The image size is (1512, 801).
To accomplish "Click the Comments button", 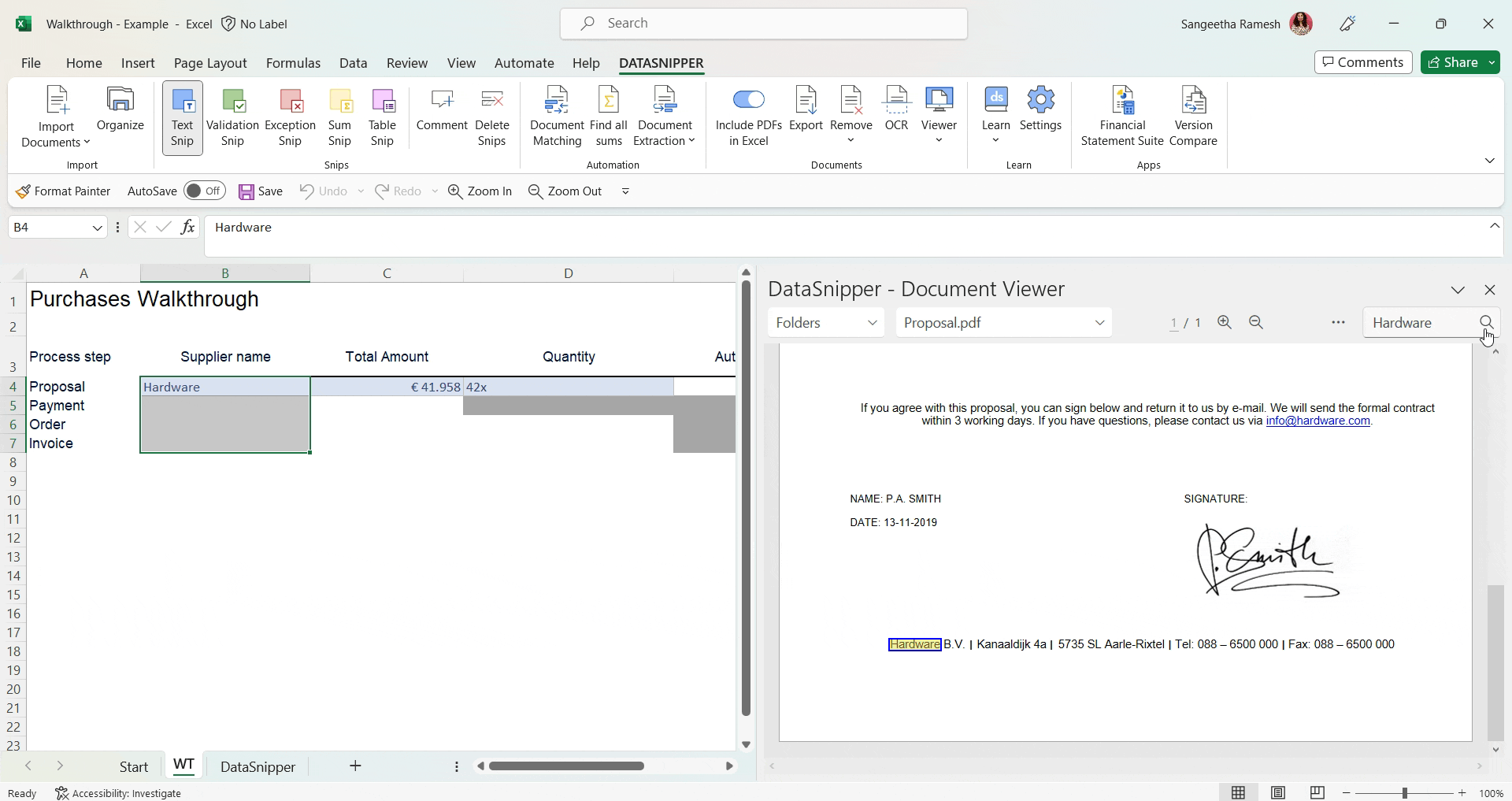I will click(1363, 62).
